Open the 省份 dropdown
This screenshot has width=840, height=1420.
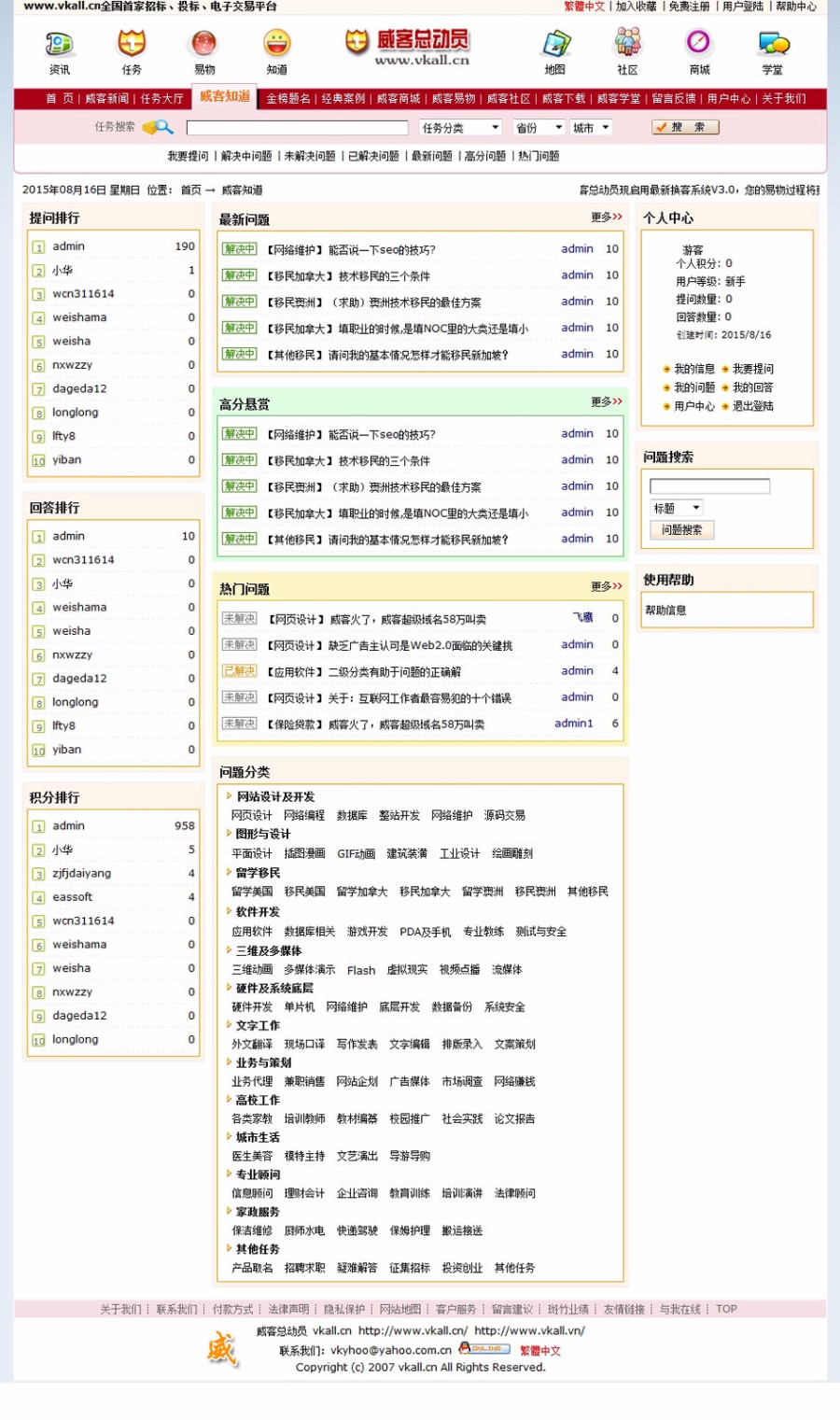[539, 128]
